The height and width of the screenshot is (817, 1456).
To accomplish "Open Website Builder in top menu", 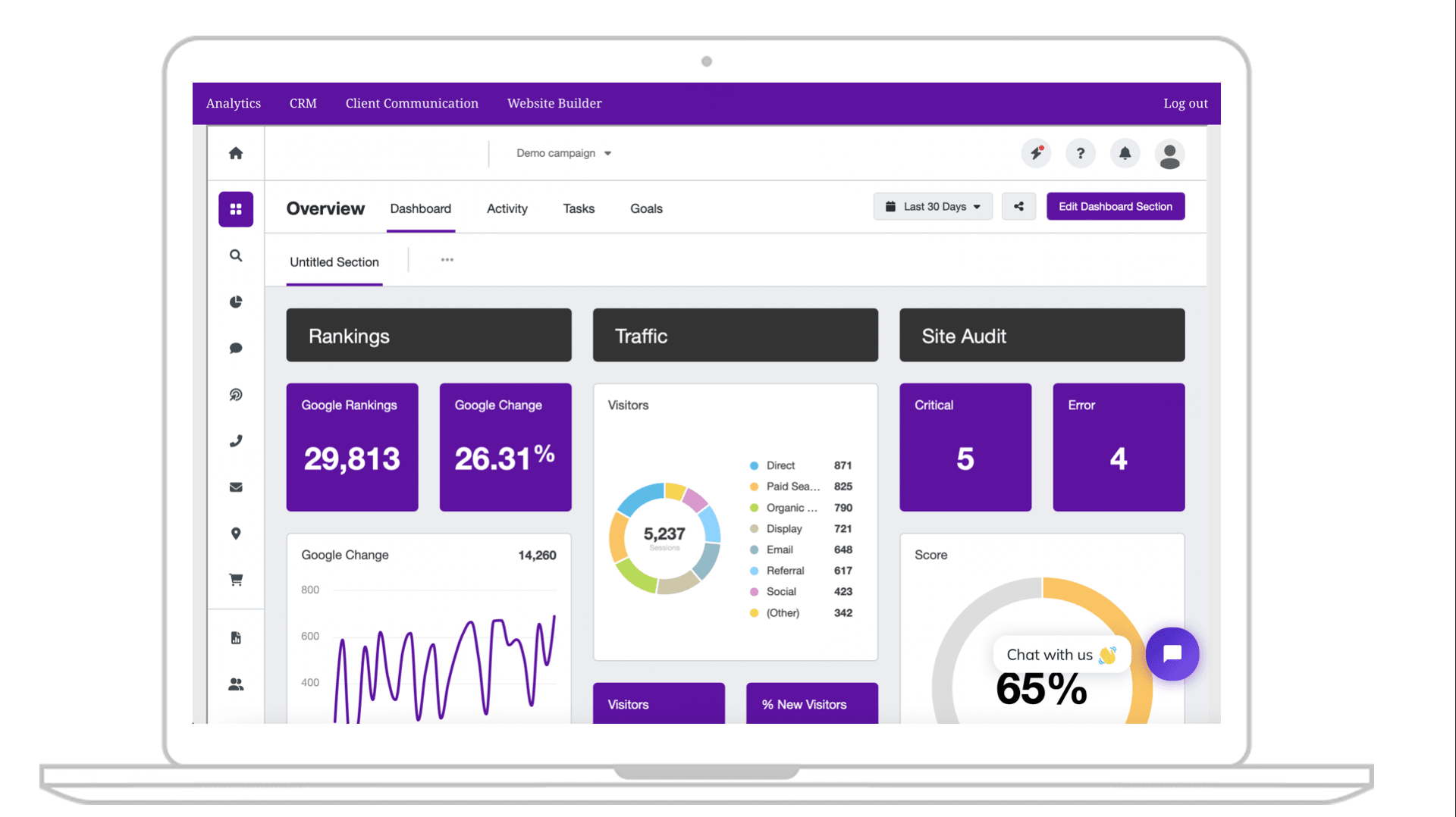I will [554, 103].
